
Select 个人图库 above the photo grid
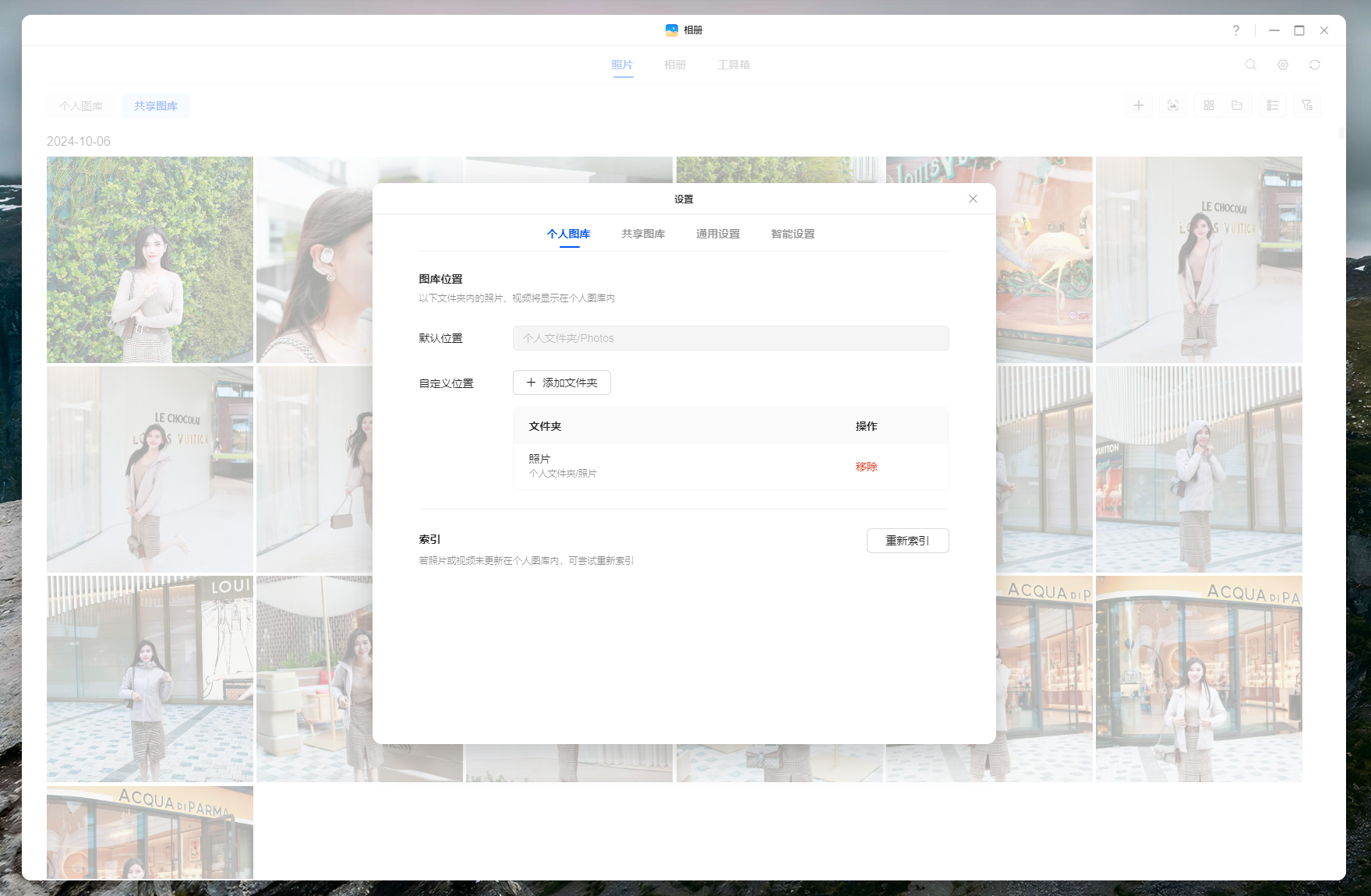[x=81, y=106]
